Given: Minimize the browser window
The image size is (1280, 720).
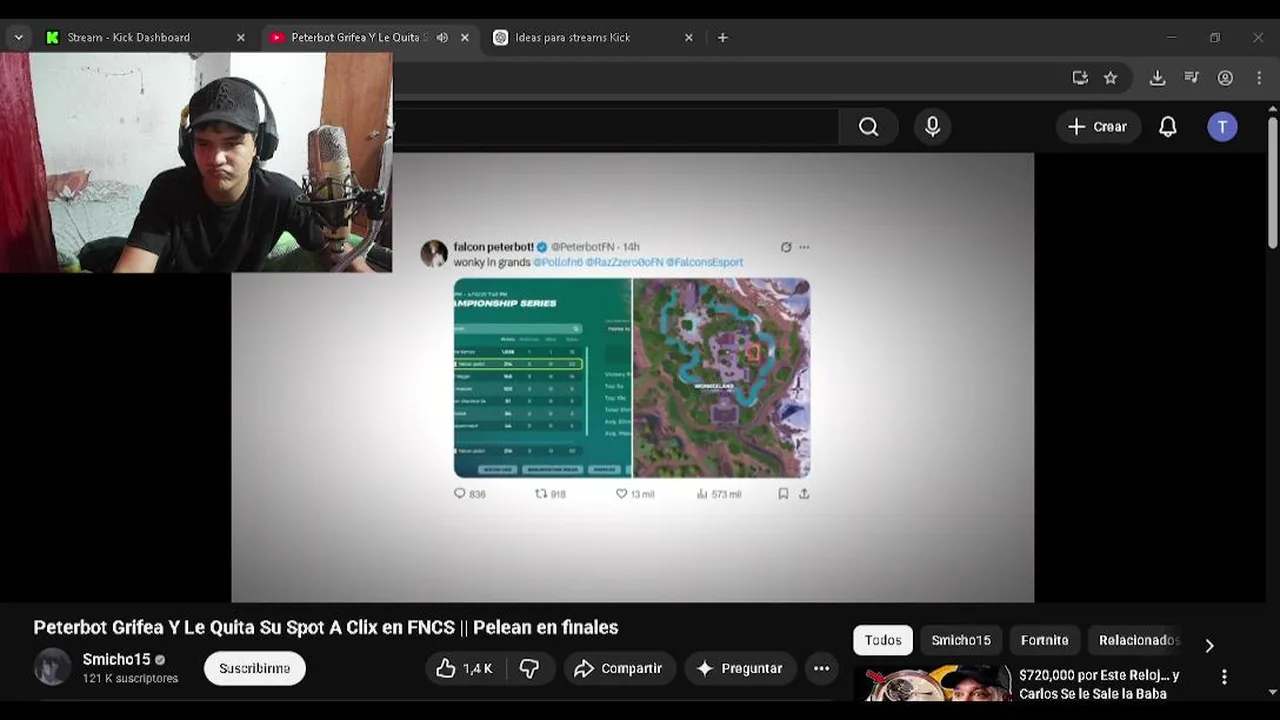Looking at the screenshot, I should (1171, 37).
